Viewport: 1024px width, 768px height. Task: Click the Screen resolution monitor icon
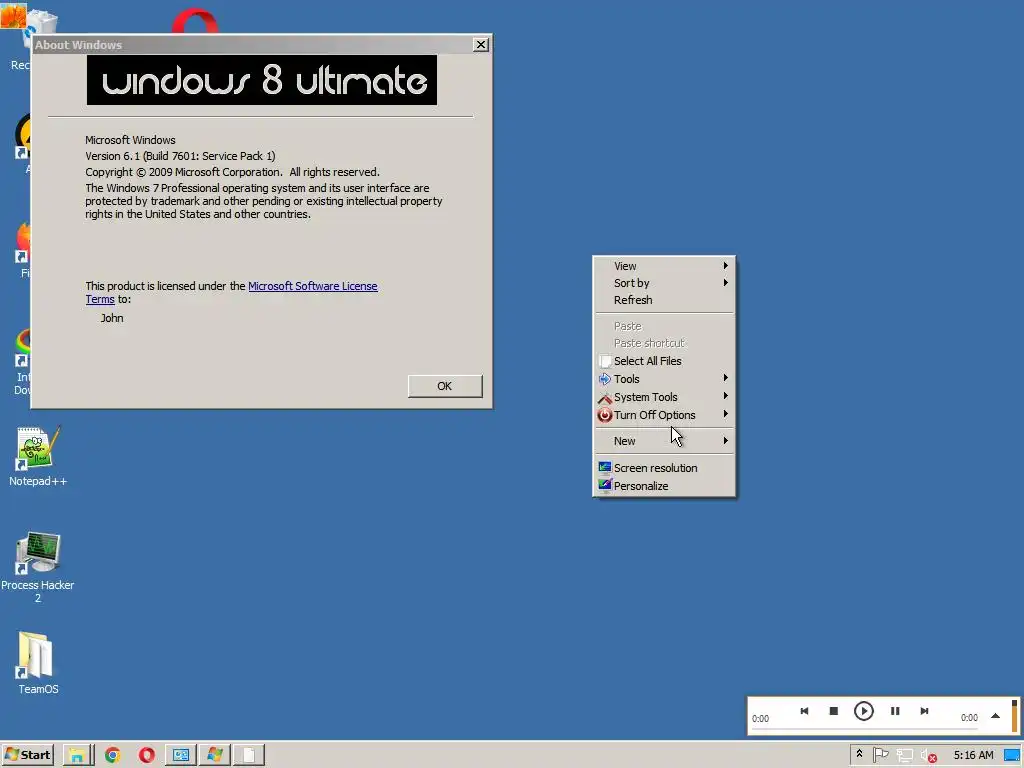(605, 468)
